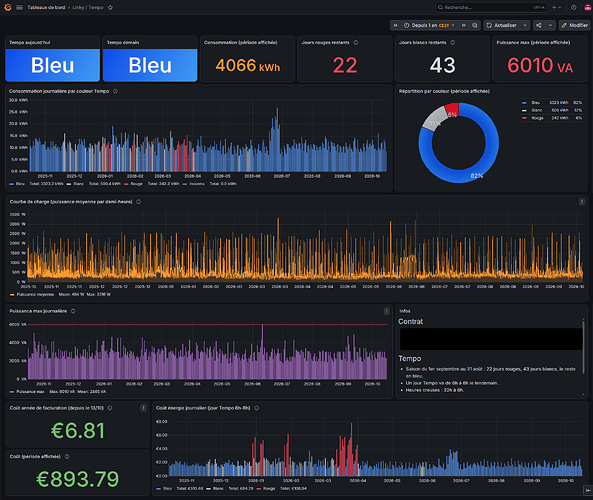The height and width of the screenshot is (500, 593).
Task: Shift time range forward
Action: [463, 25]
